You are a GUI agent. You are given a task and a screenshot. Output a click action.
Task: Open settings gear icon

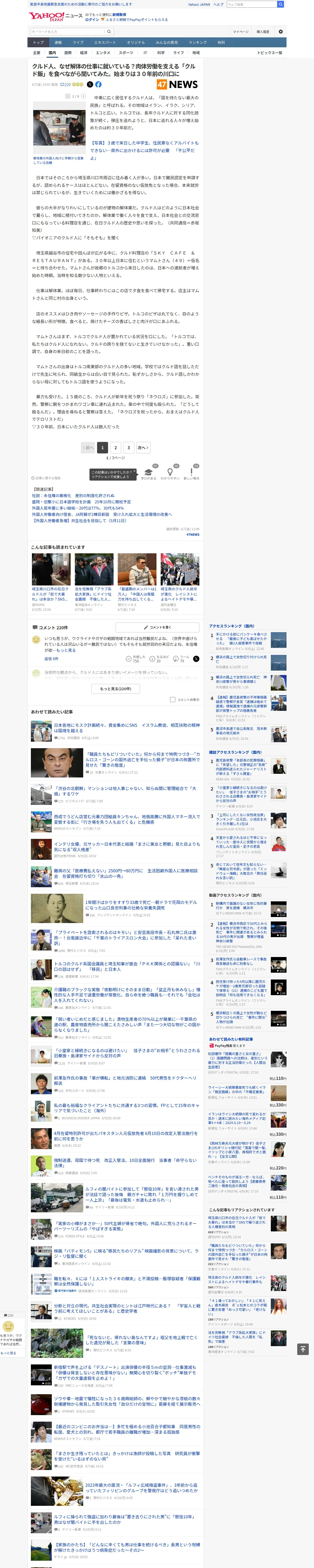[281, 32]
